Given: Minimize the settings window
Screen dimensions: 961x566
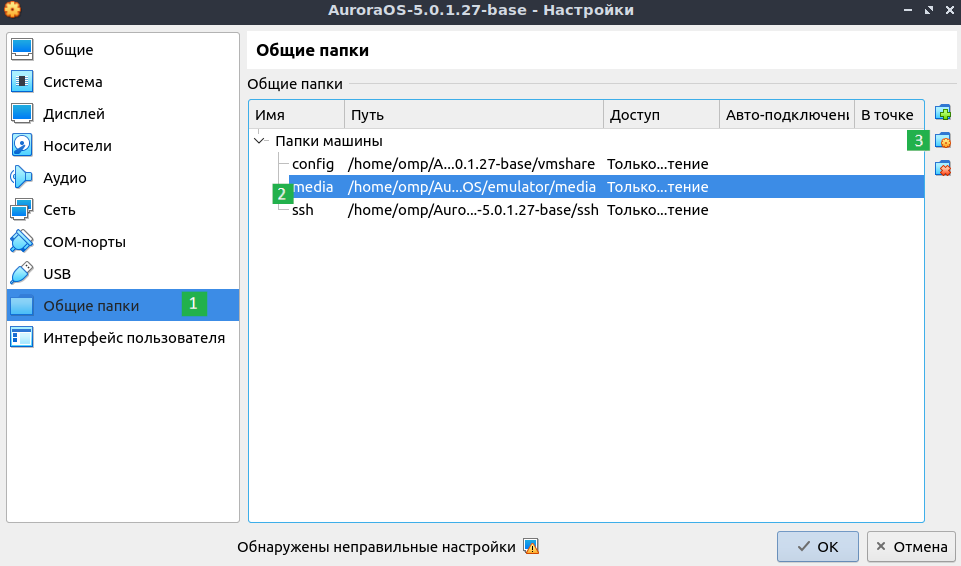Looking at the screenshot, I should point(908,10).
